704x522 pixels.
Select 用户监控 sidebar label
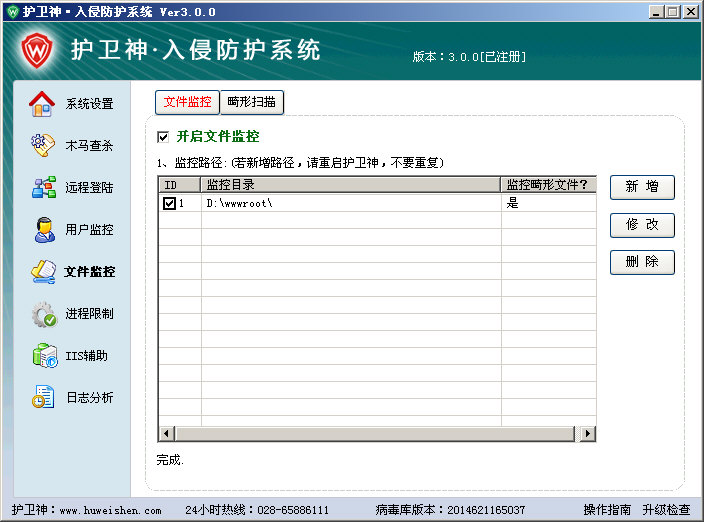[x=89, y=229]
